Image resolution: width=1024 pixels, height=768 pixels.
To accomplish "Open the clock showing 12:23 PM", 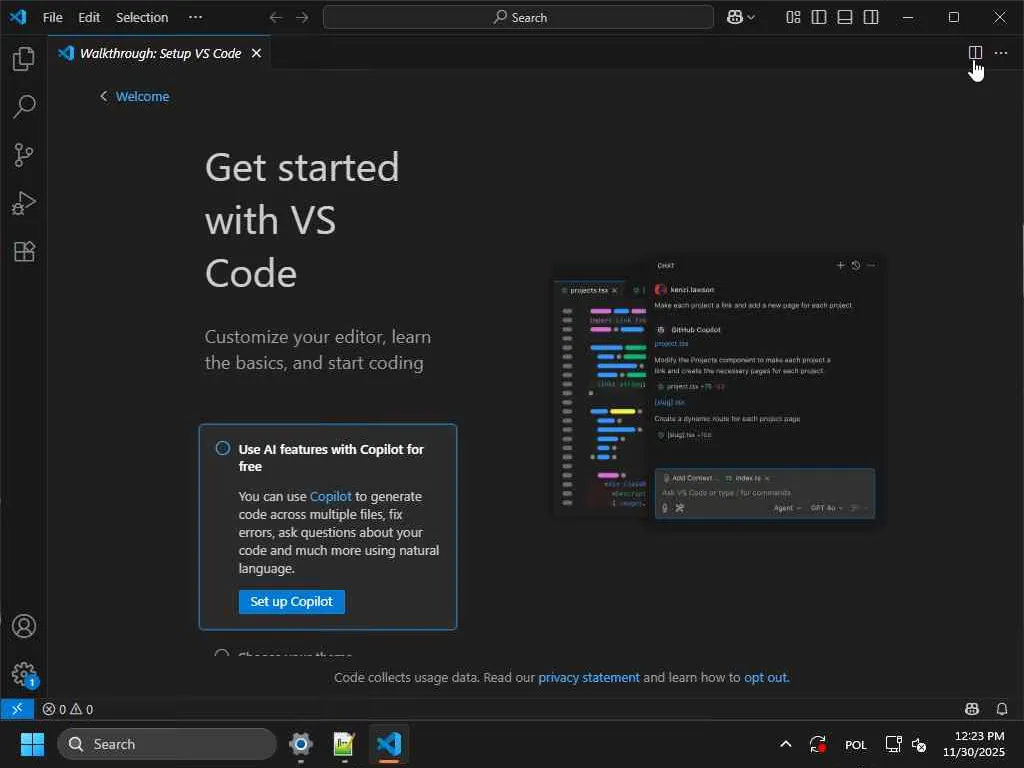I will click(x=974, y=744).
